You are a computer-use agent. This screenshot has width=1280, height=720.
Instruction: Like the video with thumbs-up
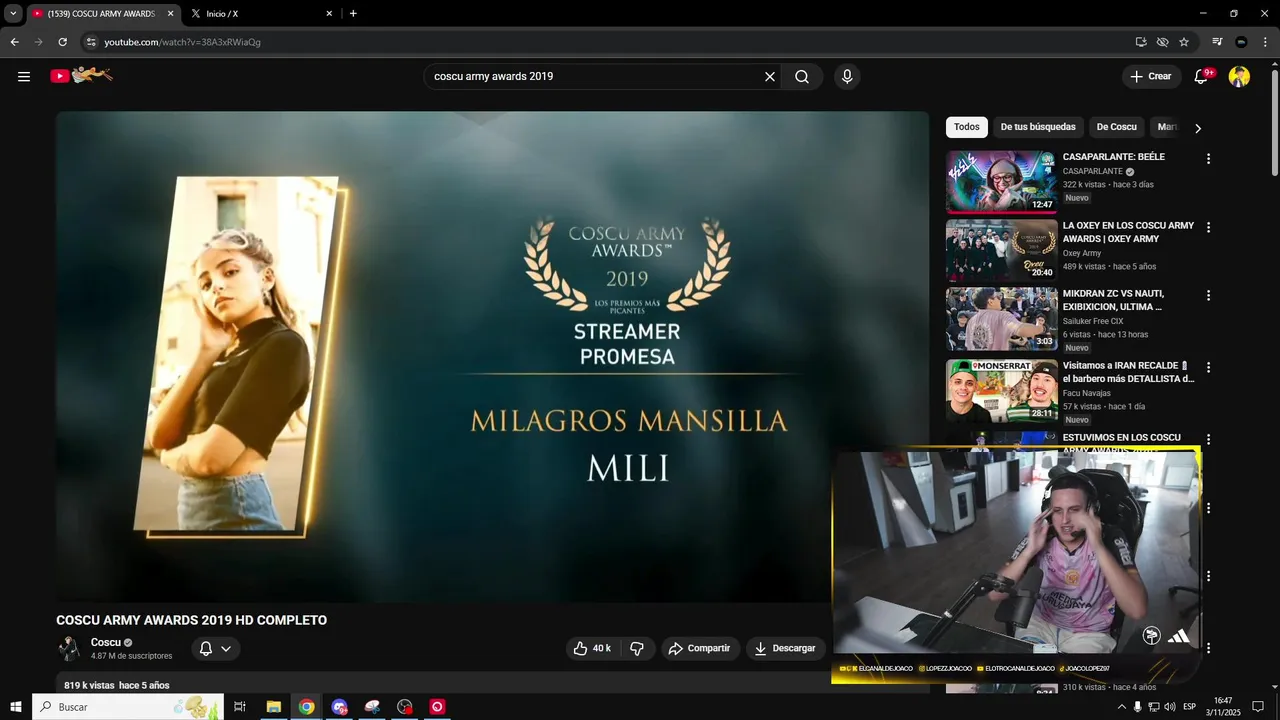click(592, 648)
